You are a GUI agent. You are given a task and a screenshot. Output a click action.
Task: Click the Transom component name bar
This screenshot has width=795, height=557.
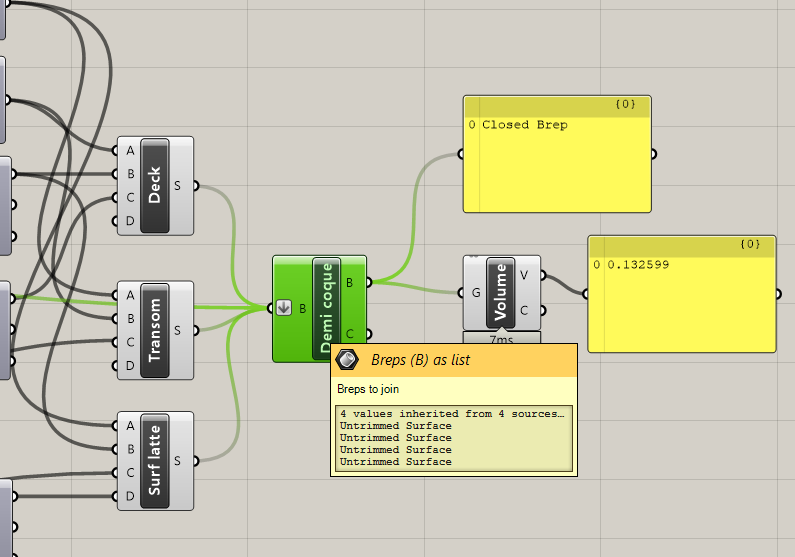click(x=155, y=330)
